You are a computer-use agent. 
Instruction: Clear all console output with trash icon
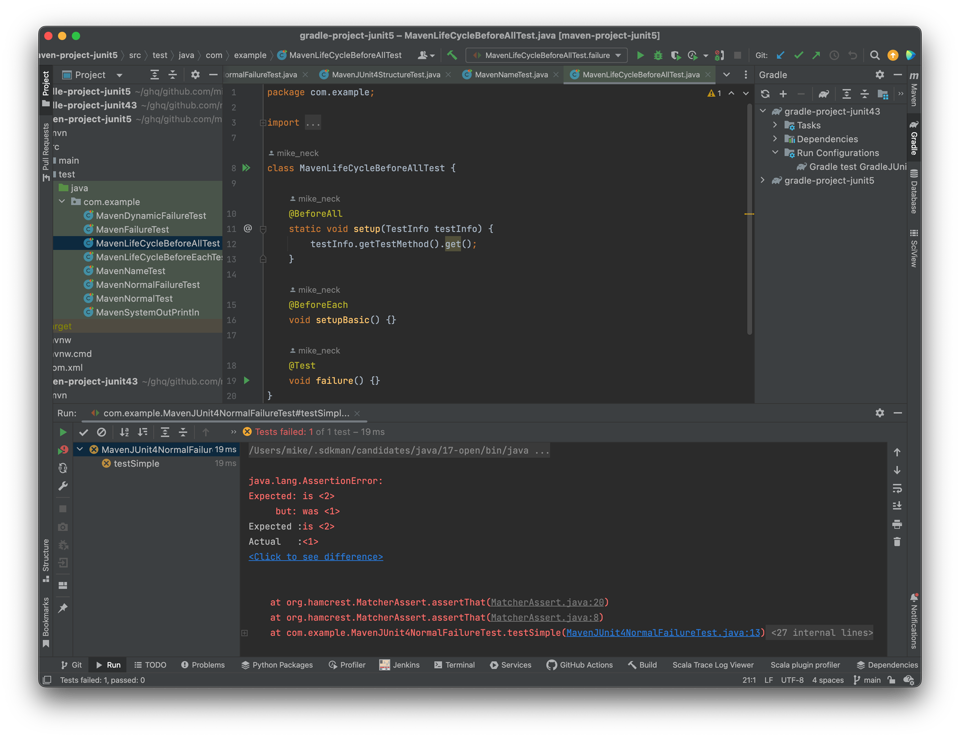[897, 542]
